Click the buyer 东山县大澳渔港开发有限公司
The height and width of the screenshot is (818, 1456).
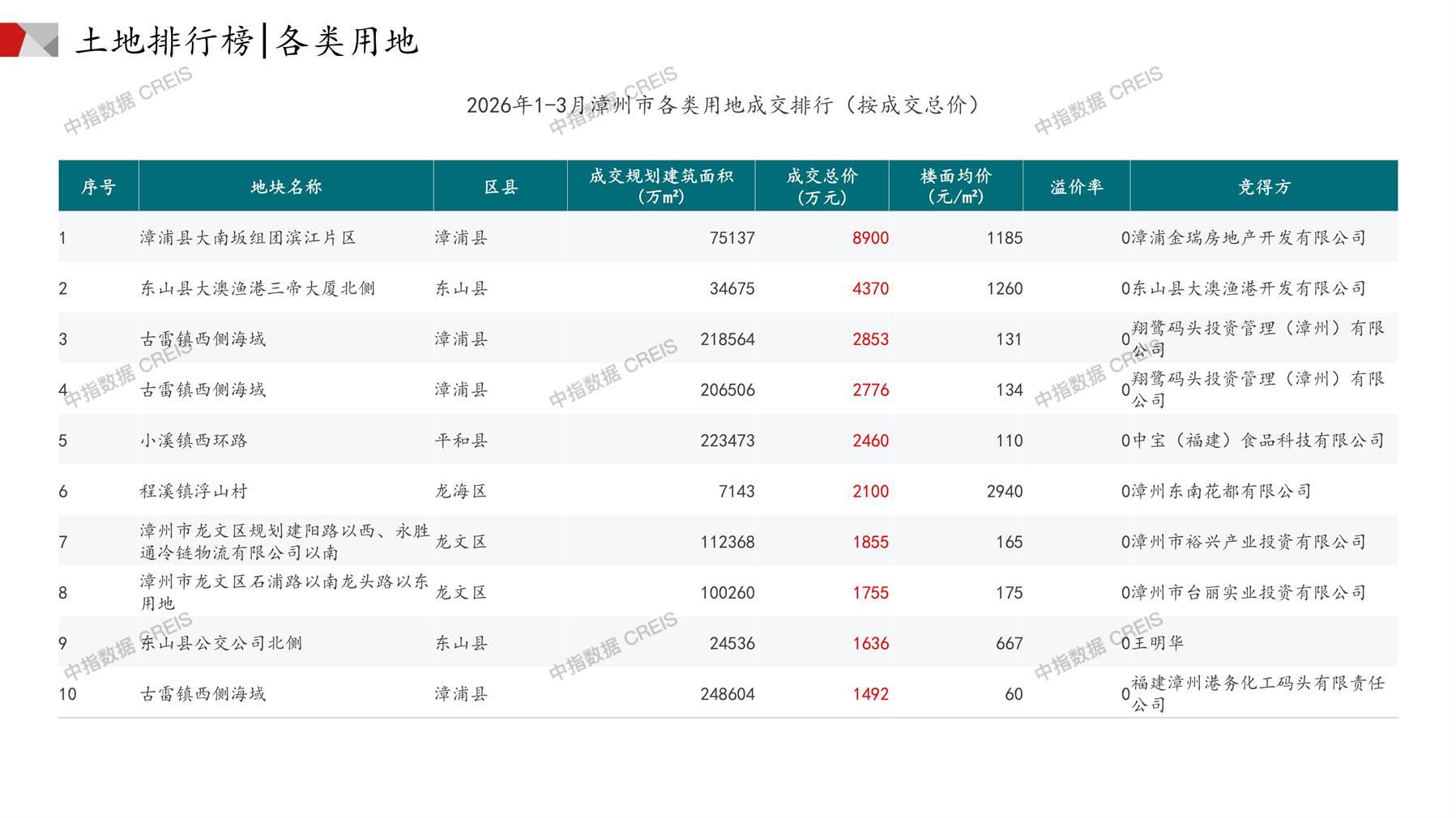[1249, 288]
